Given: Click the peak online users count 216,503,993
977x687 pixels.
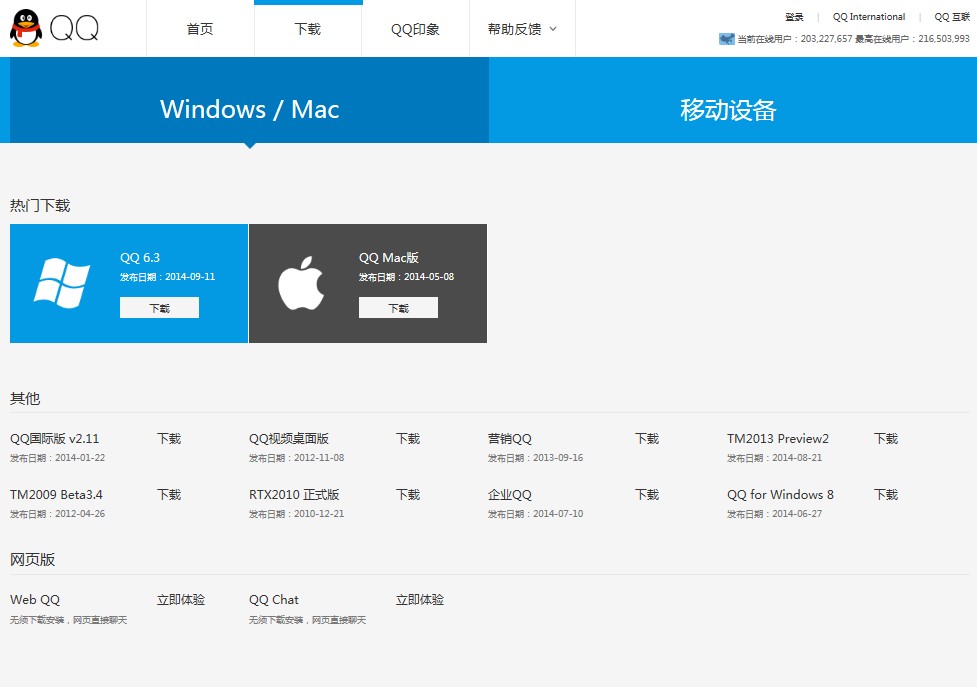Looking at the screenshot, I should point(944,39).
